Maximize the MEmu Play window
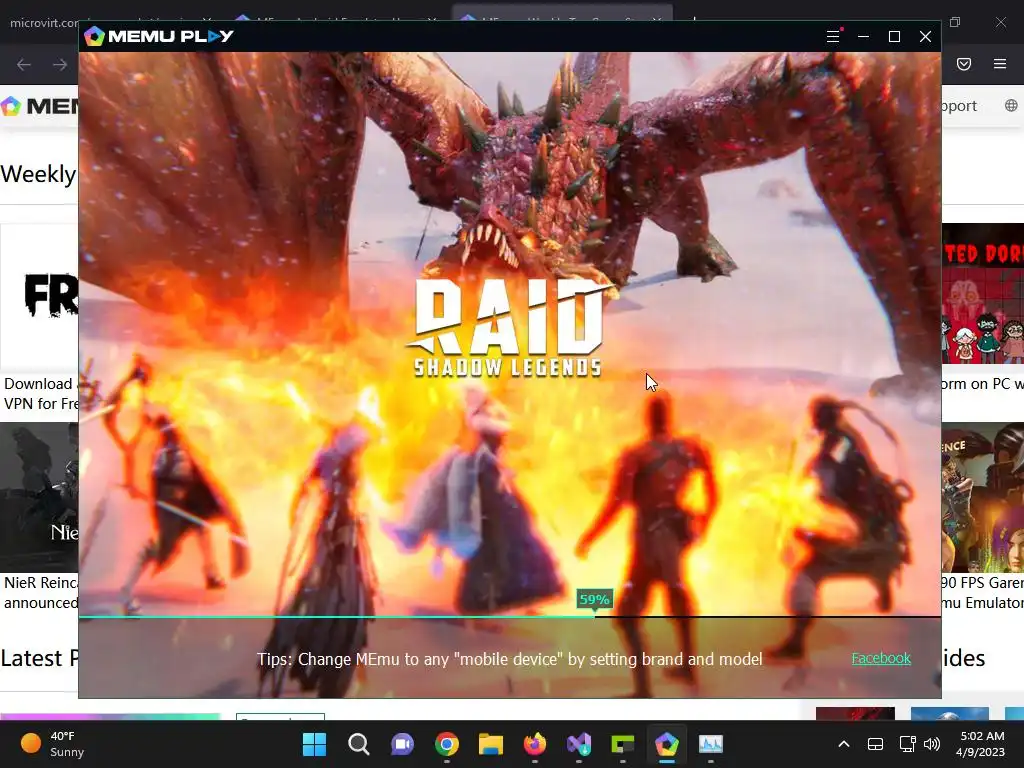 [894, 37]
